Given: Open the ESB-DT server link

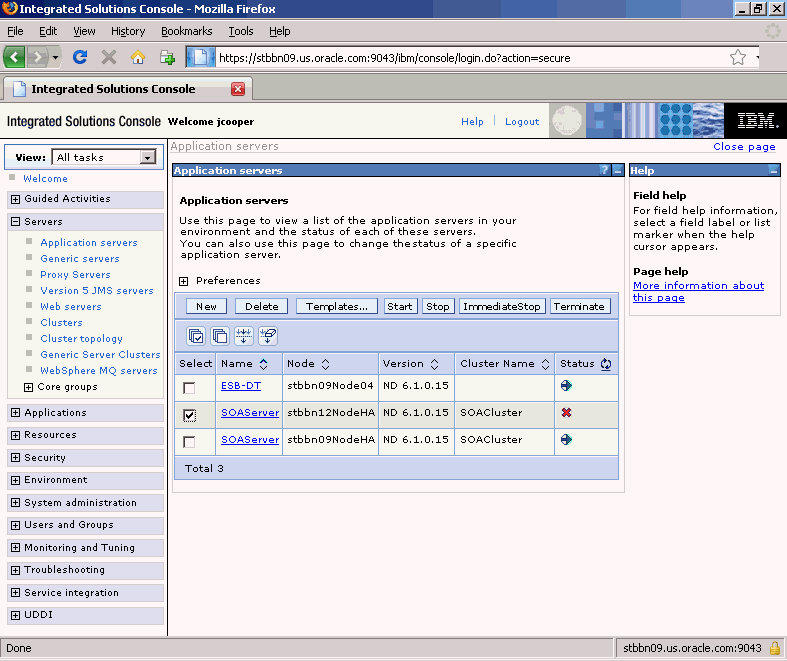Looking at the screenshot, I should (x=241, y=385).
